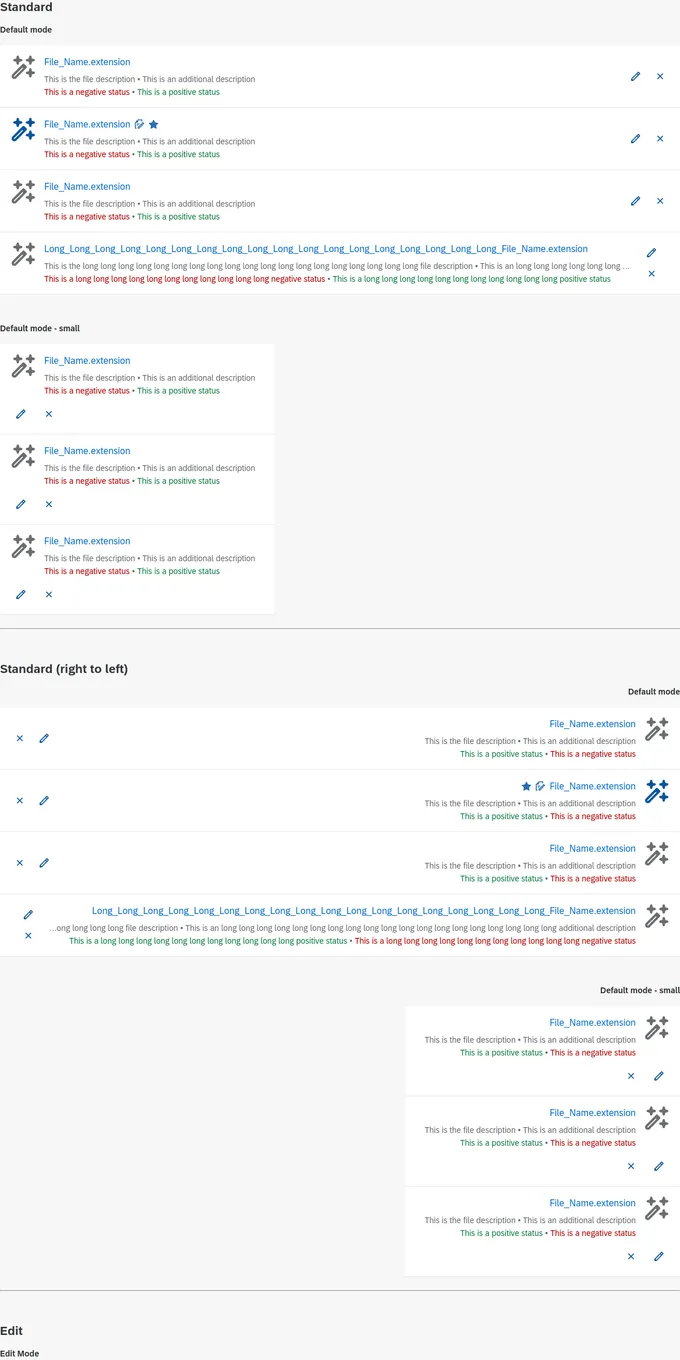Viewport: 680px width, 1360px height.
Task: Click star icon in the right-to-left list
Action: (526, 787)
